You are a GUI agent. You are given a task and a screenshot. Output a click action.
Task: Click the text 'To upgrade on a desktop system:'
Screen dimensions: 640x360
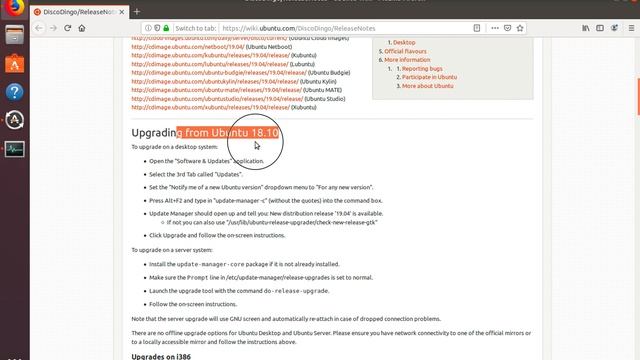coord(175,147)
